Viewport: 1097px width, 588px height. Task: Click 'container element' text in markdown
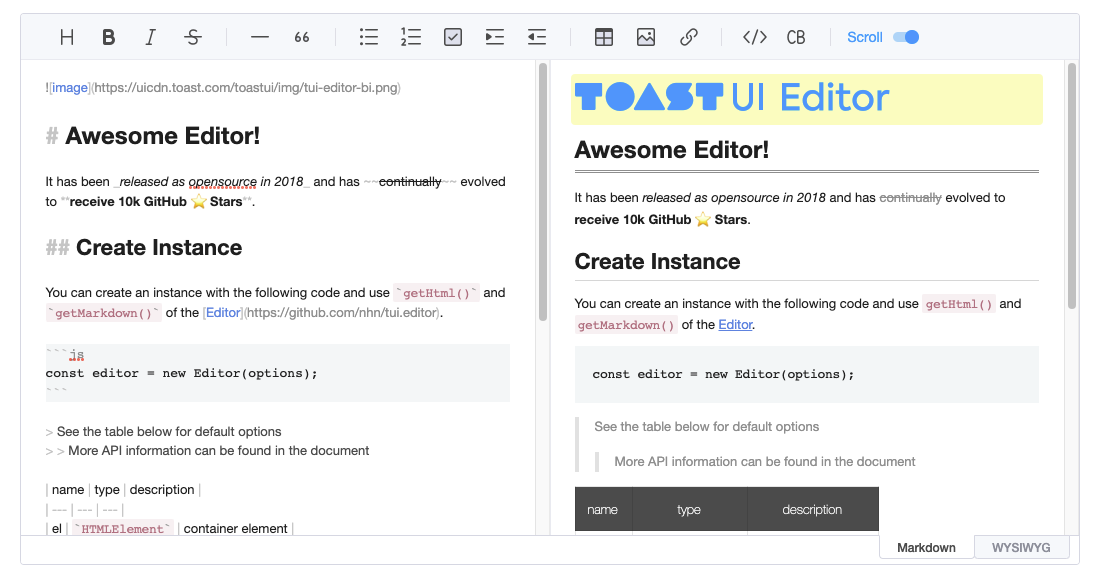point(235,528)
